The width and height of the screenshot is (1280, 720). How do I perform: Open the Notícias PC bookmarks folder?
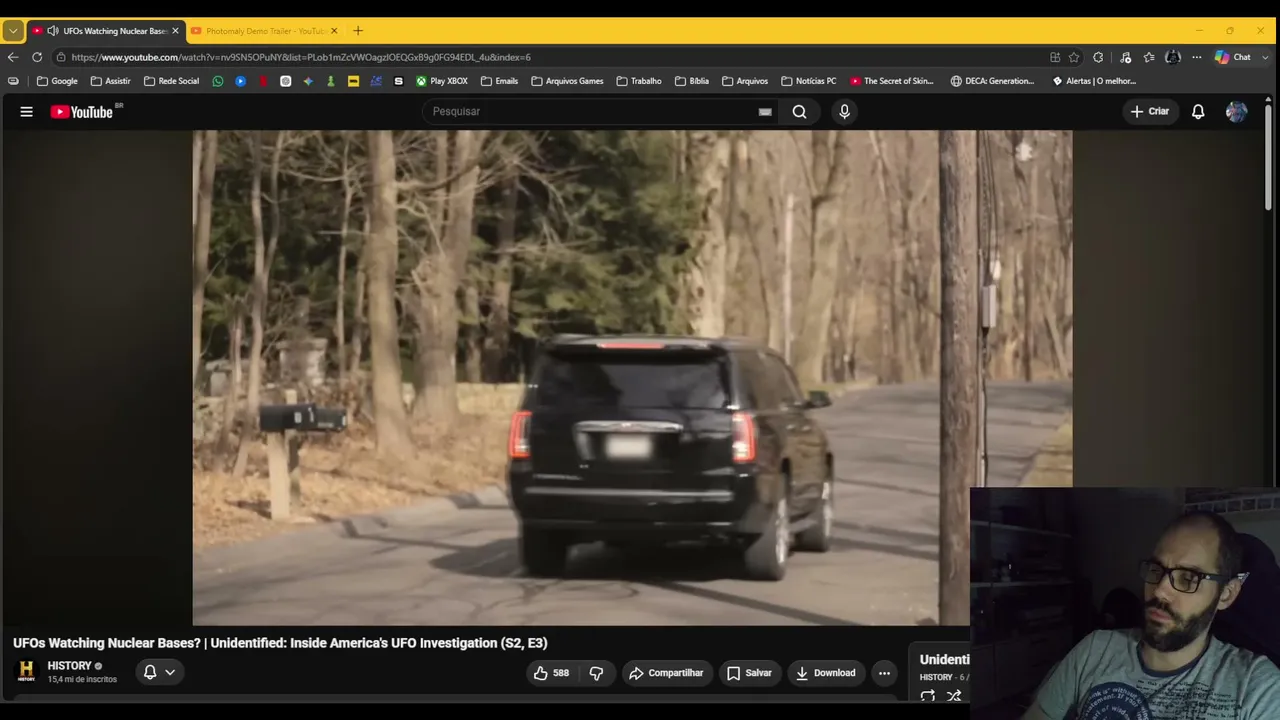(x=809, y=81)
